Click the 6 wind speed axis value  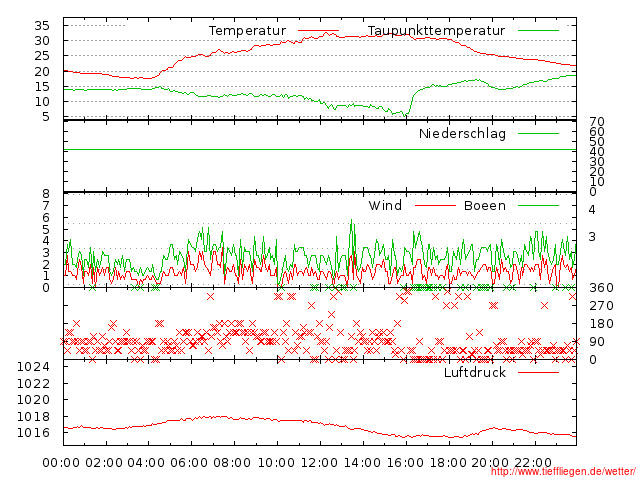tap(46, 218)
